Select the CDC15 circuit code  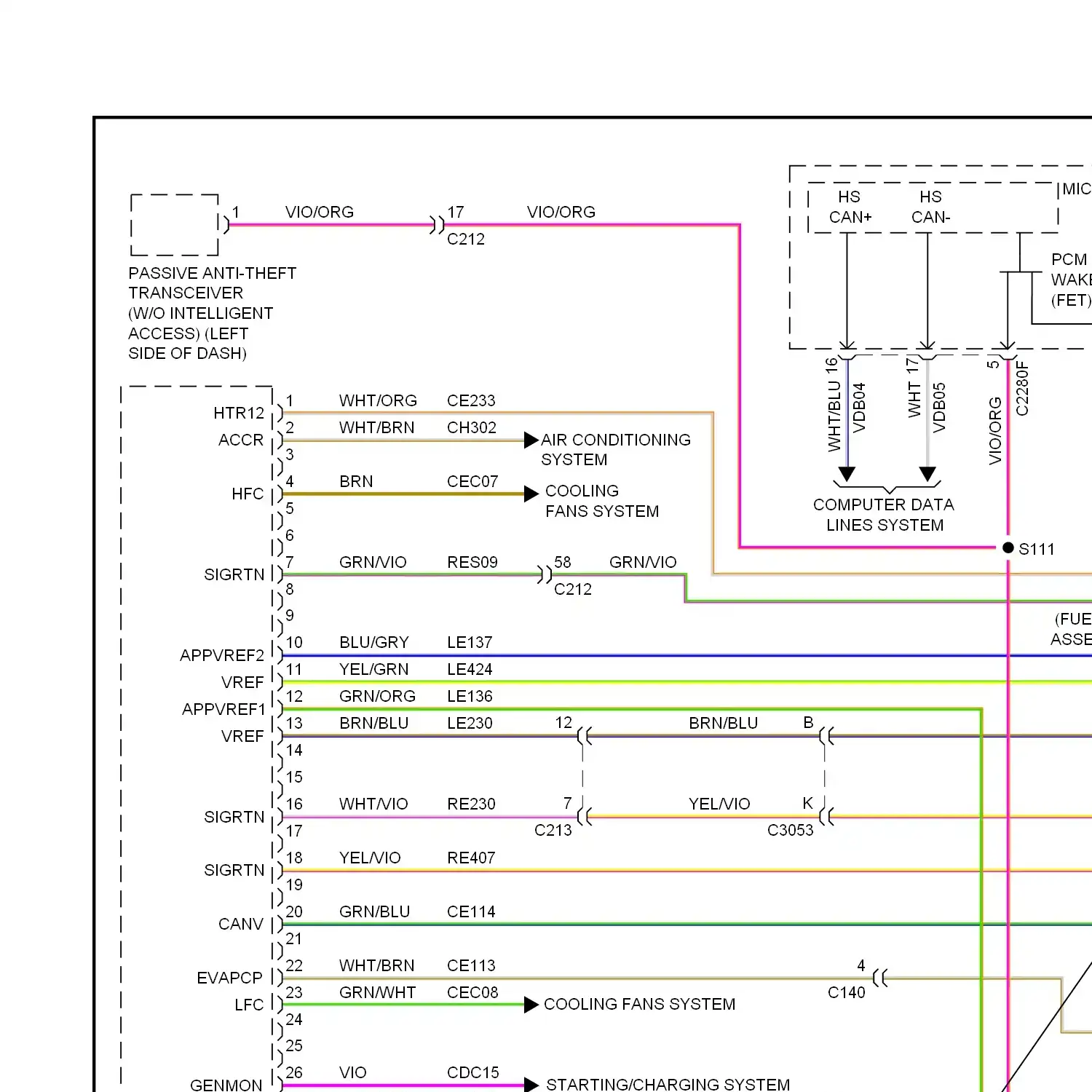click(473, 1073)
